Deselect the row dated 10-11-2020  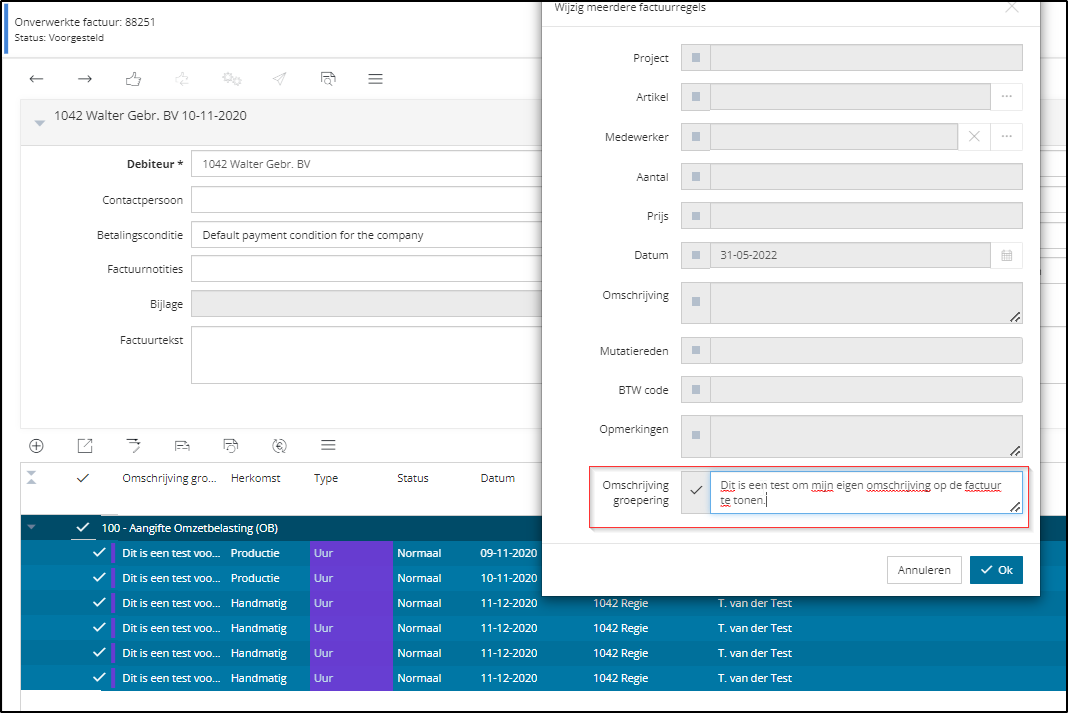pyautogui.click(x=99, y=577)
